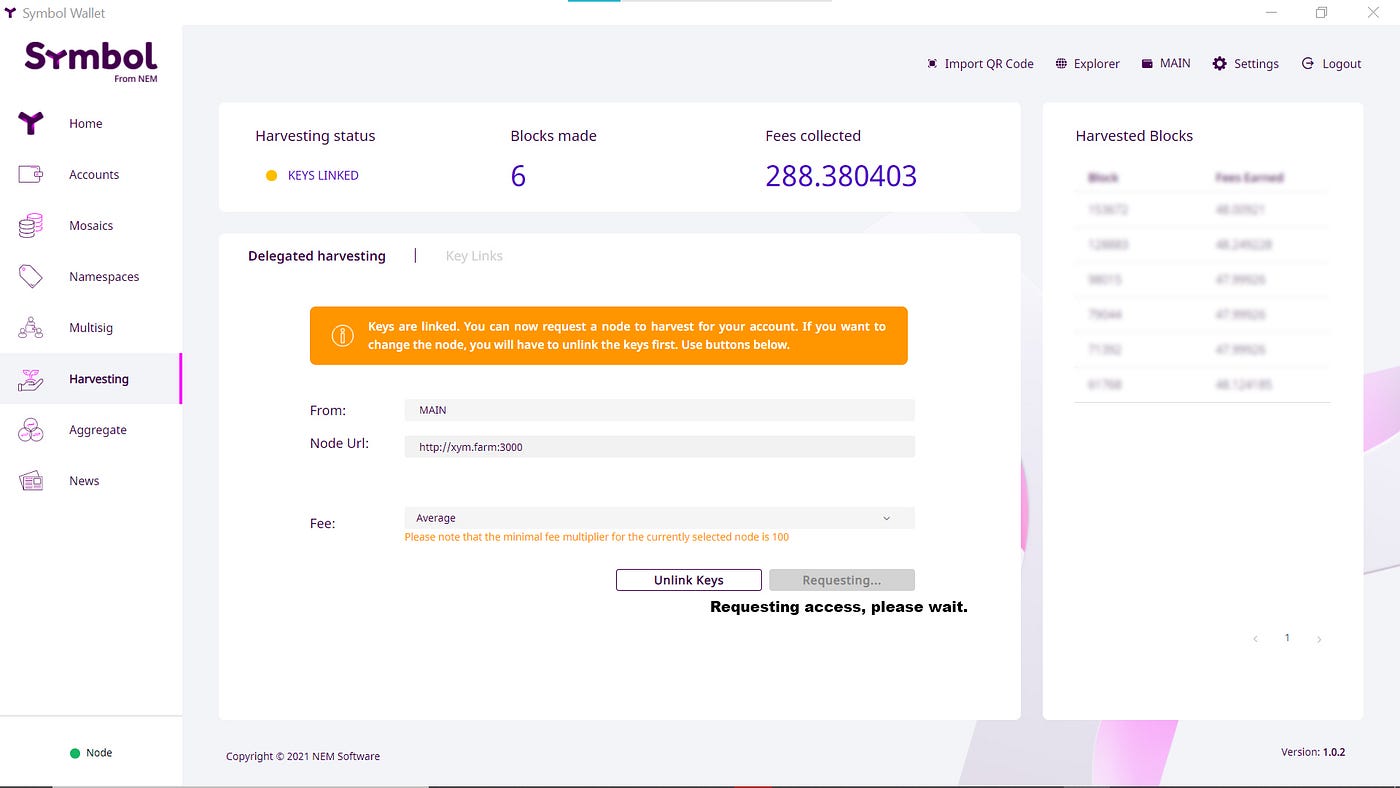
Task: Select Mosaics in the sidebar
Action: pos(90,225)
